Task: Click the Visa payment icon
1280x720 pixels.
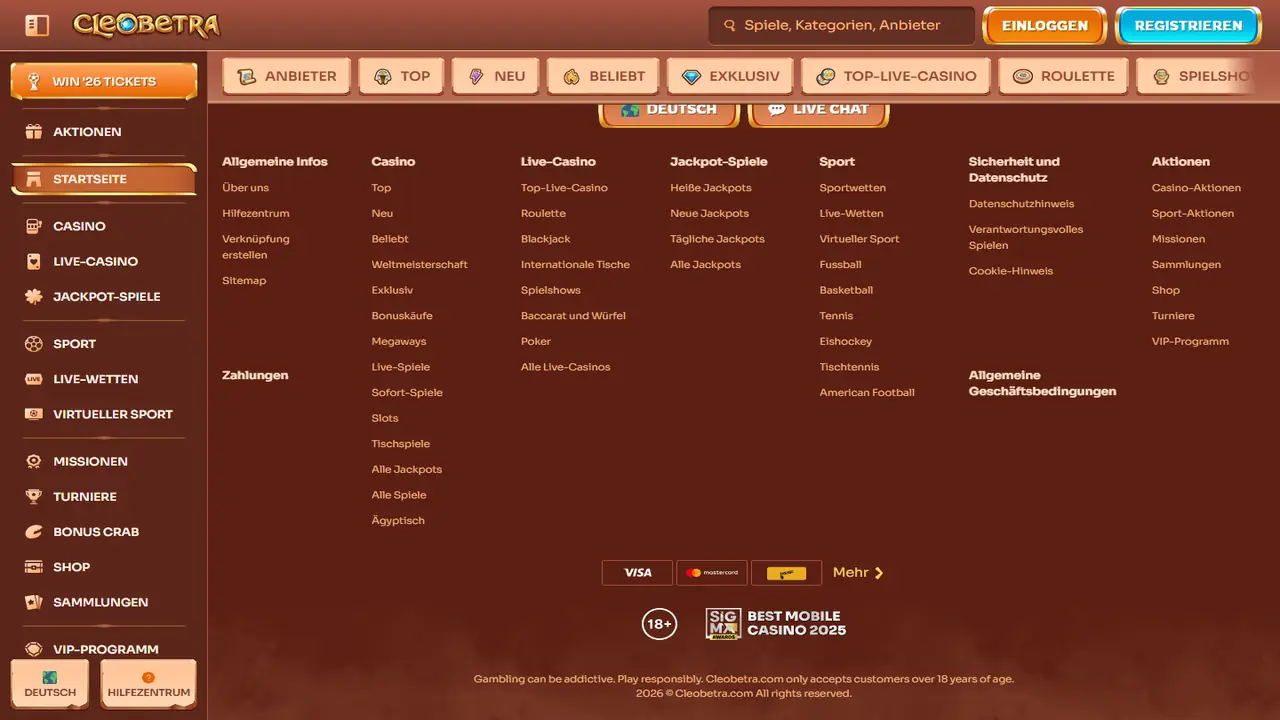Action: tap(637, 573)
